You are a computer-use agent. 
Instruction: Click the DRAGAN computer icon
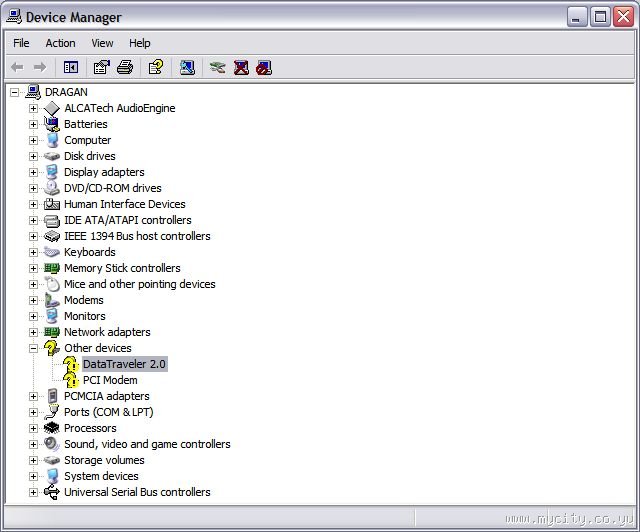tap(33, 92)
